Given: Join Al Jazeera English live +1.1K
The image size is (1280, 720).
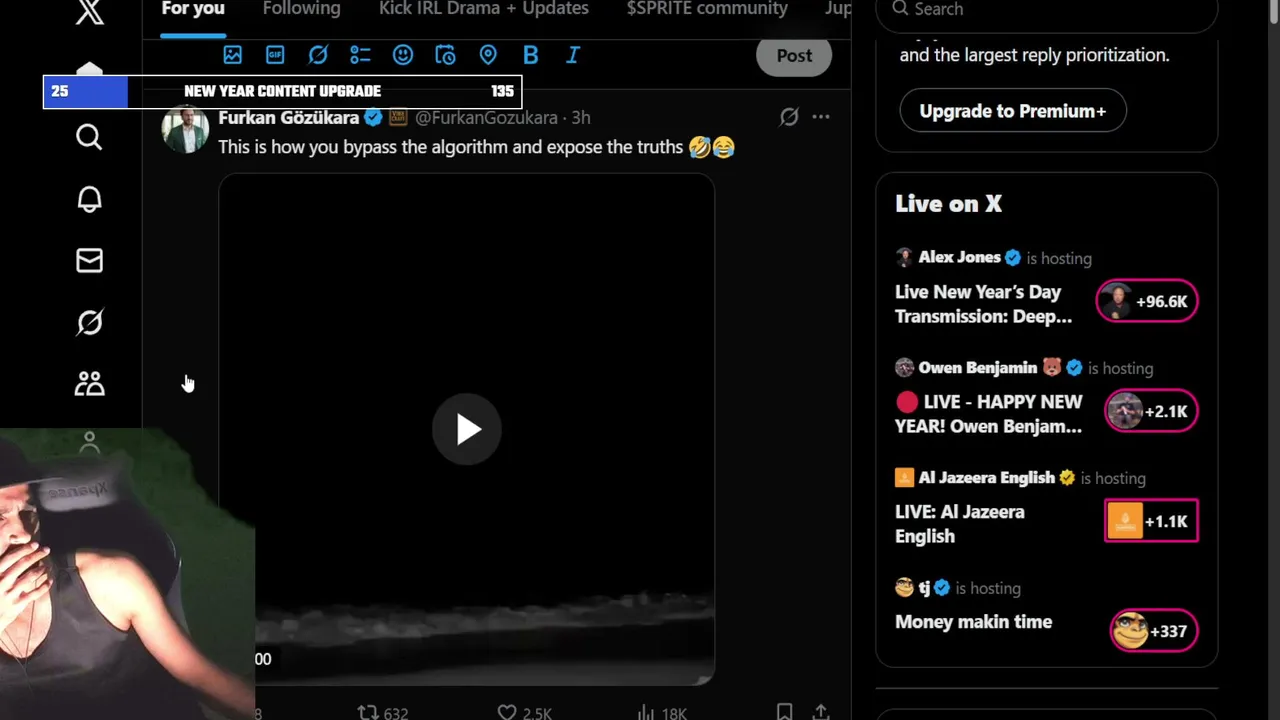Looking at the screenshot, I should pyautogui.click(x=1151, y=521).
